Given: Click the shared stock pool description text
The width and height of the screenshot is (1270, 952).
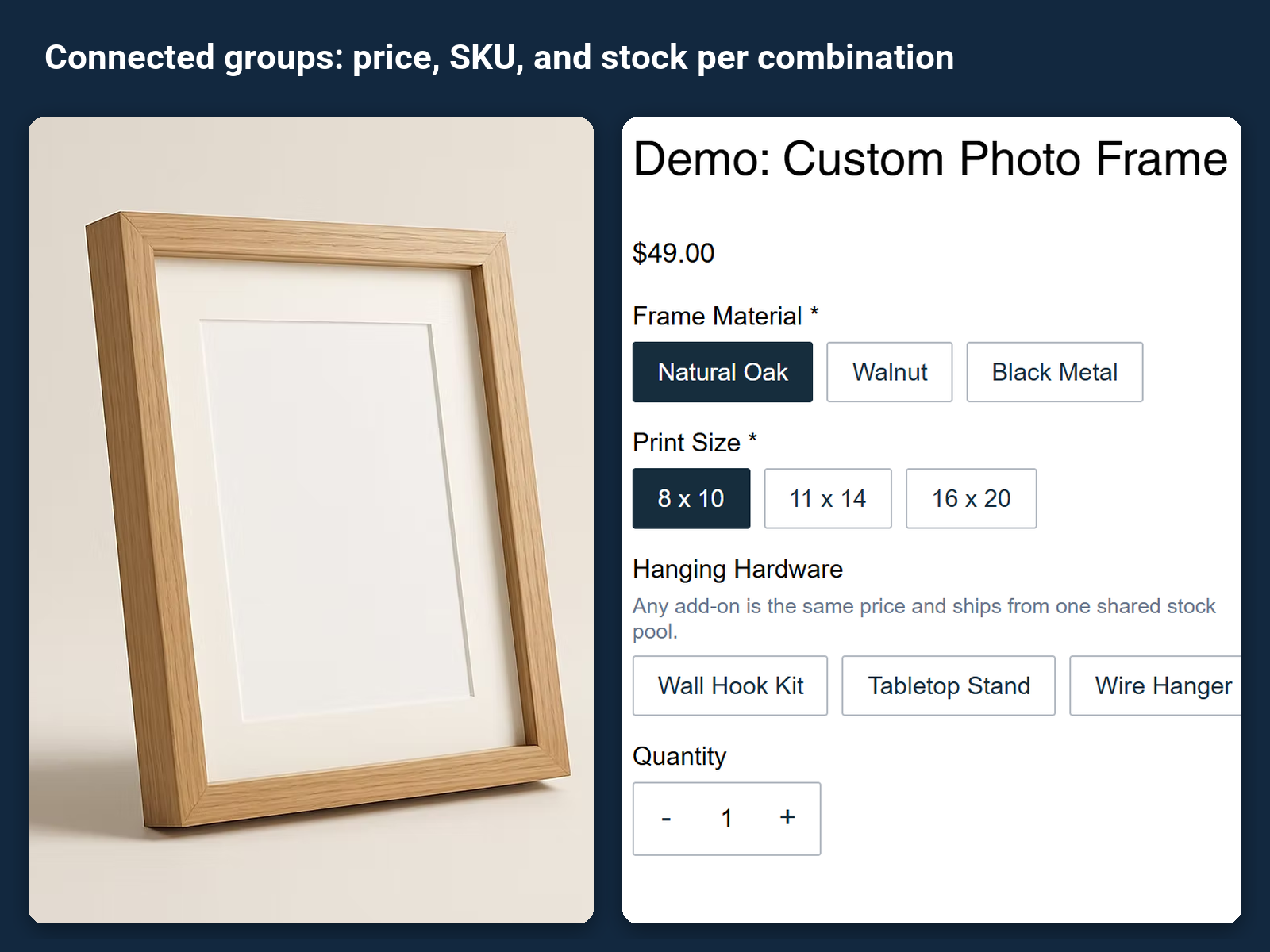Looking at the screenshot, I should click(x=924, y=619).
